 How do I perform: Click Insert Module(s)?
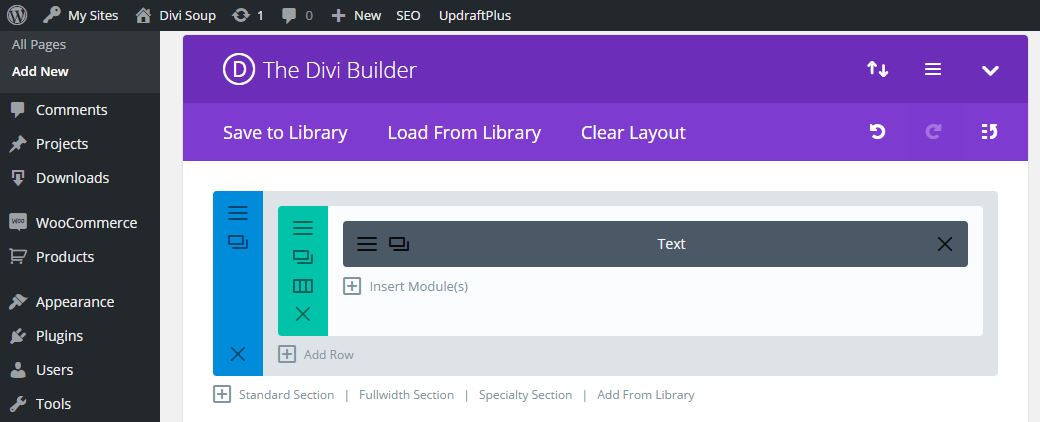405,287
